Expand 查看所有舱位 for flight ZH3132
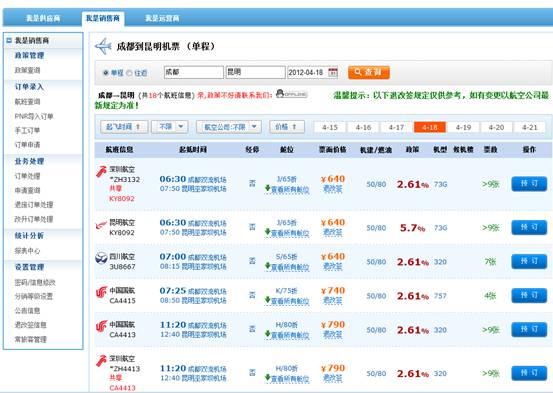 coord(287,189)
